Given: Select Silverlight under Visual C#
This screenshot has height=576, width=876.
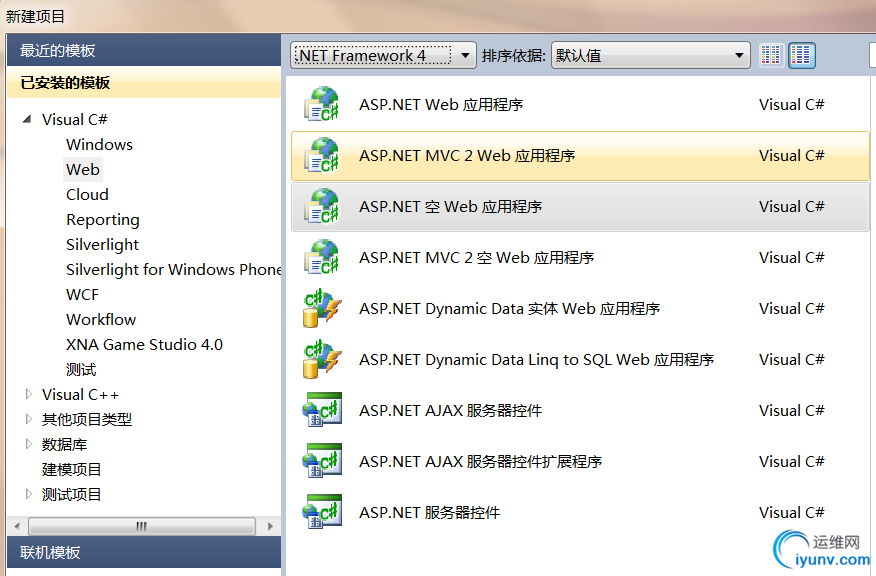Looking at the screenshot, I should pos(102,244).
